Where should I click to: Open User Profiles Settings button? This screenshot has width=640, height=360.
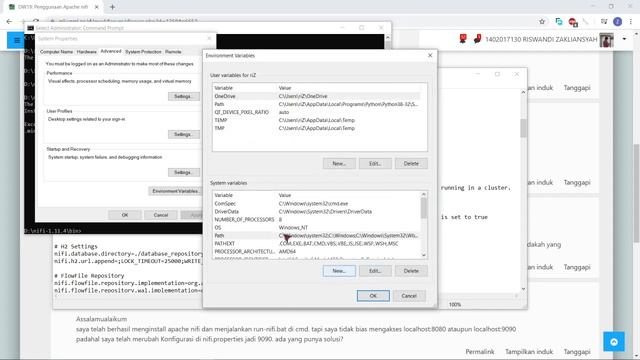184,134
